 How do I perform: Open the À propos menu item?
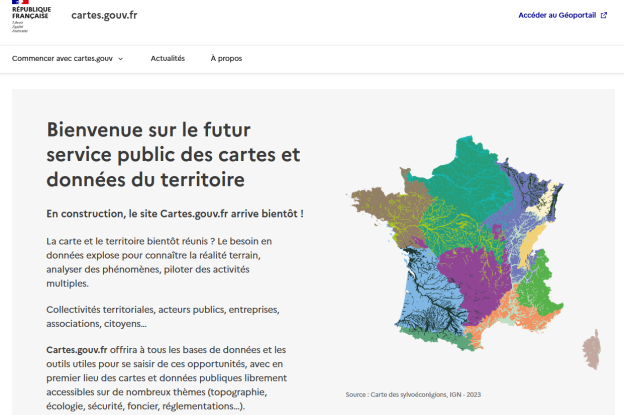tap(226, 58)
